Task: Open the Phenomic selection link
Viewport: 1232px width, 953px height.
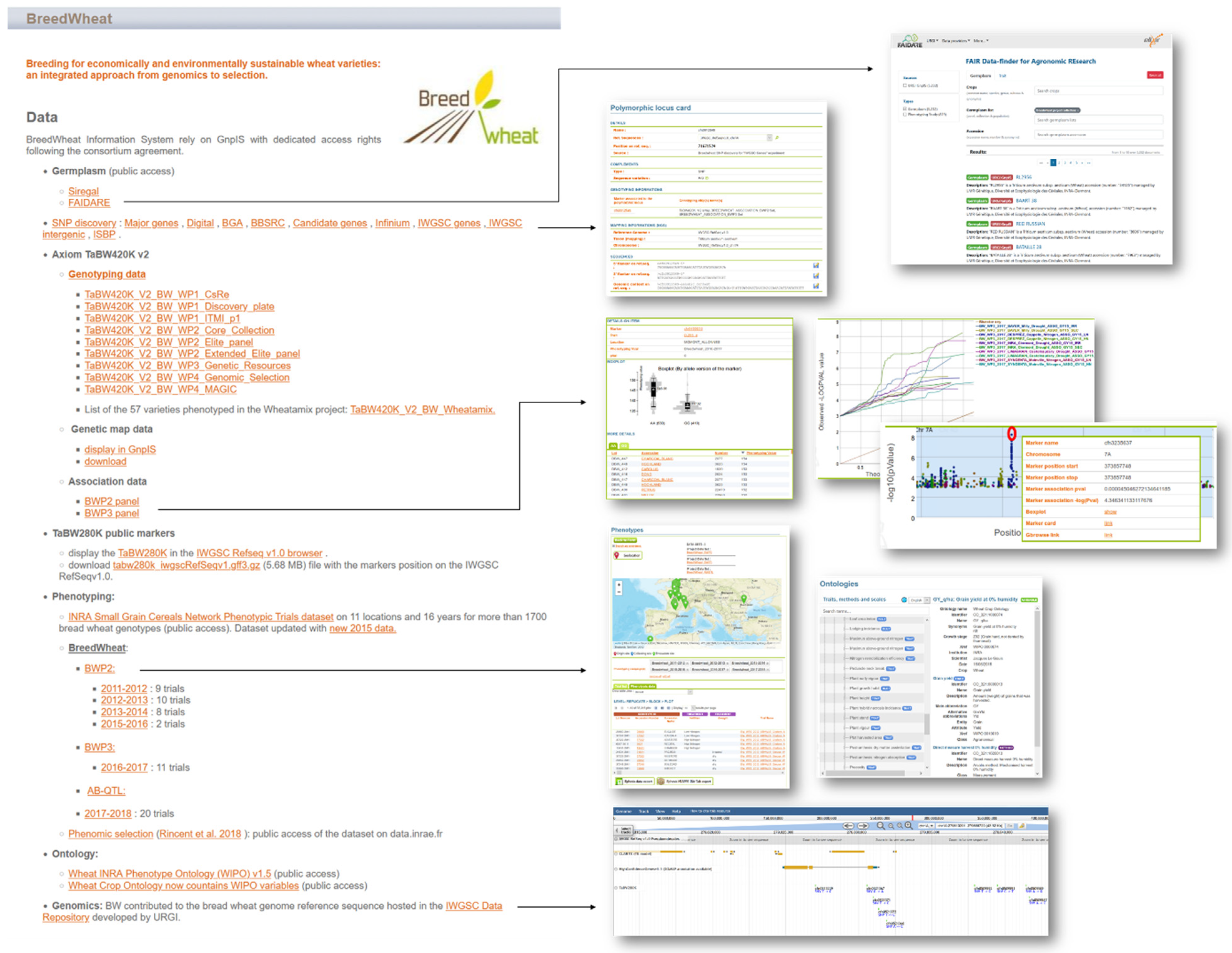Action: pyautogui.click(x=111, y=833)
